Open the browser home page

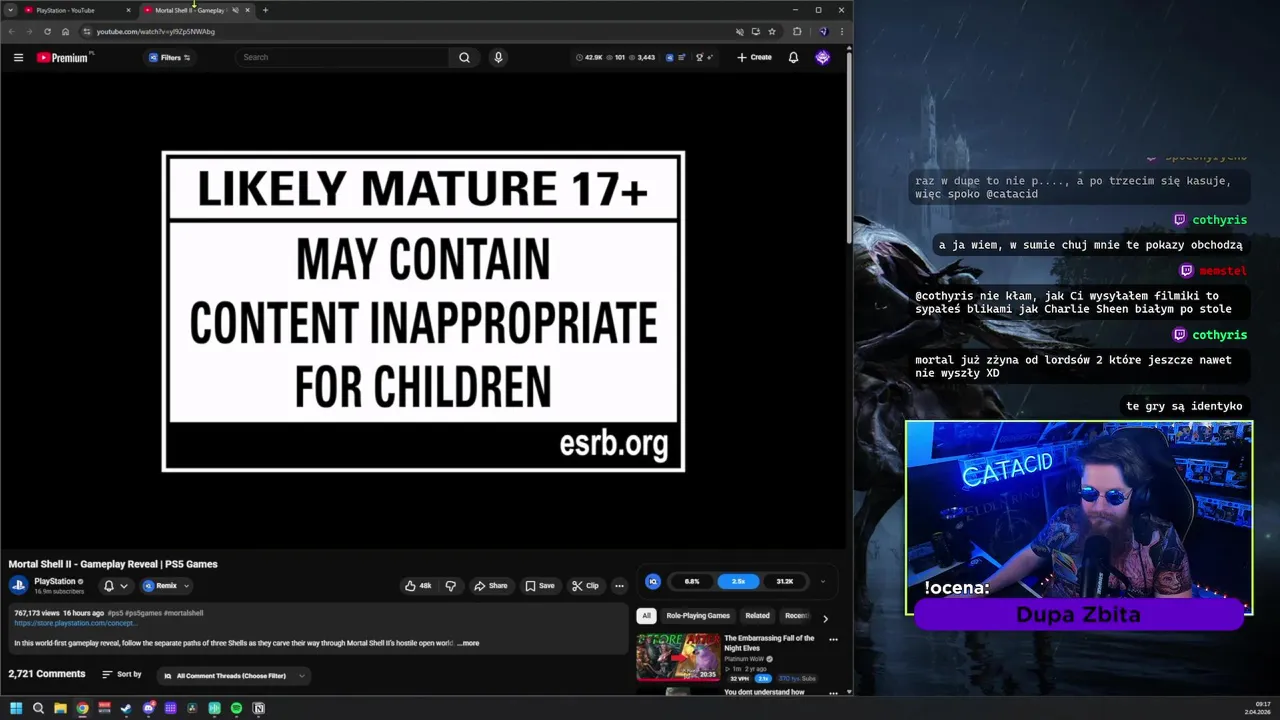pyautogui.click(x=66, y=31)
